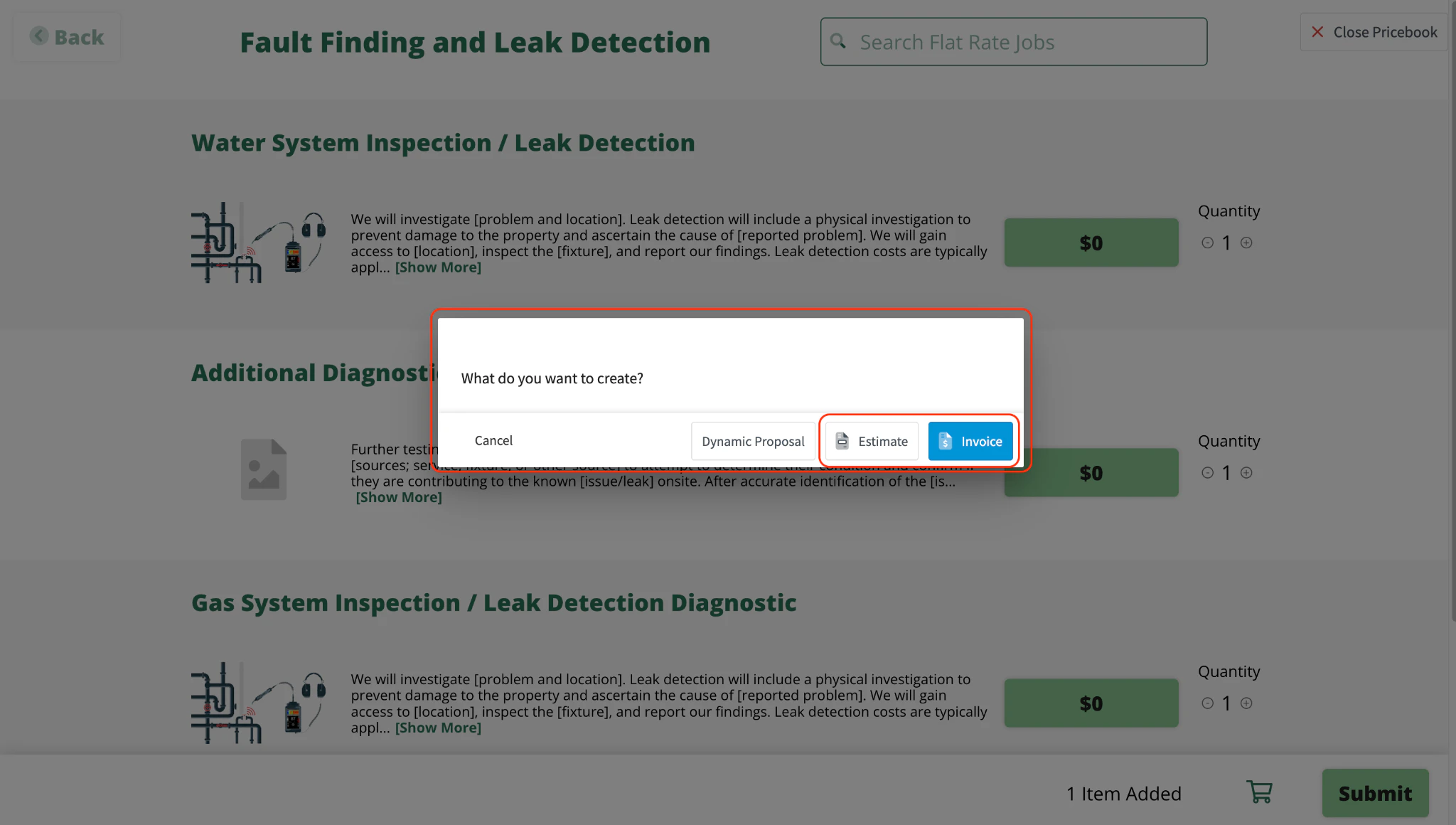Screen dimensions: 1456x825
Task: Click the Invoice button in dialog
Action: pos(970,441)
